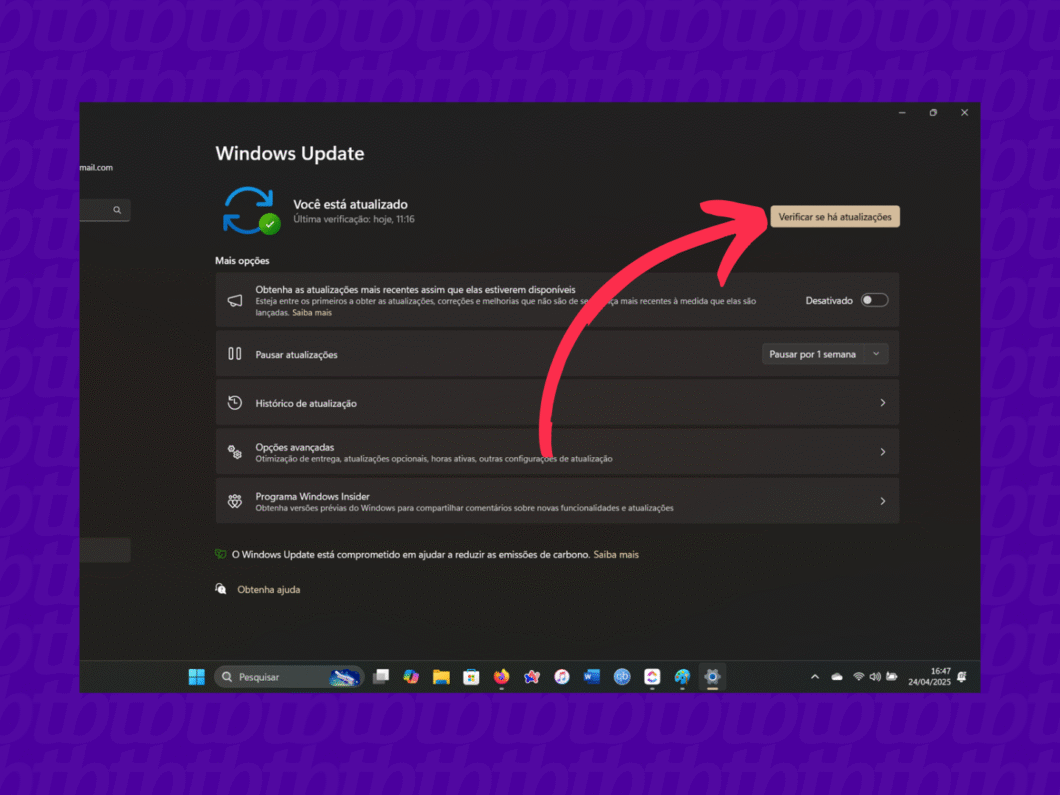Click the Pausar atualizações pause icon

point(233,353)
